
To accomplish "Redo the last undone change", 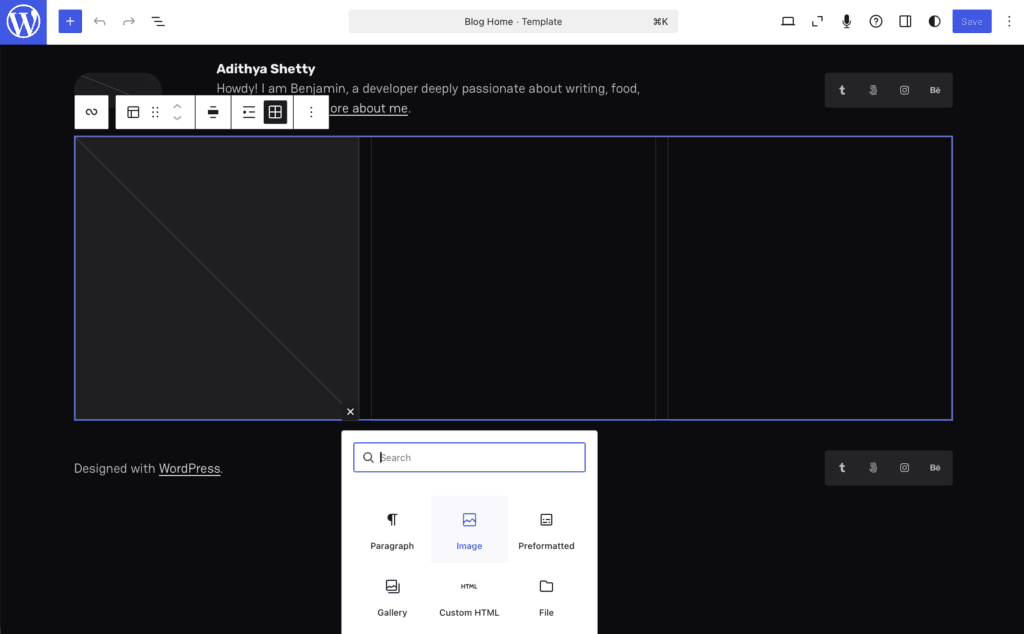I will coord(129,22).
